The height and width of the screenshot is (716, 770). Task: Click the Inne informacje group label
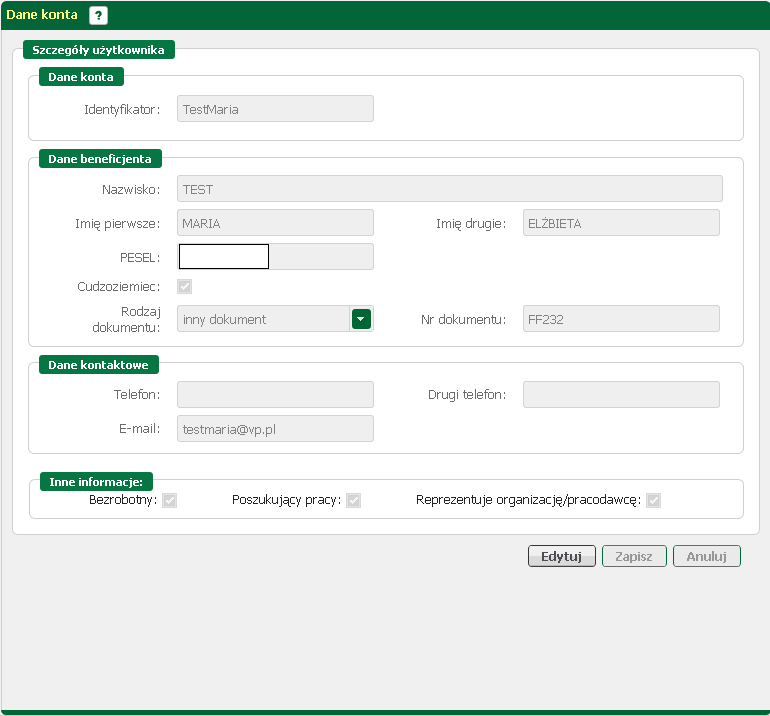[x=96, y=482]
